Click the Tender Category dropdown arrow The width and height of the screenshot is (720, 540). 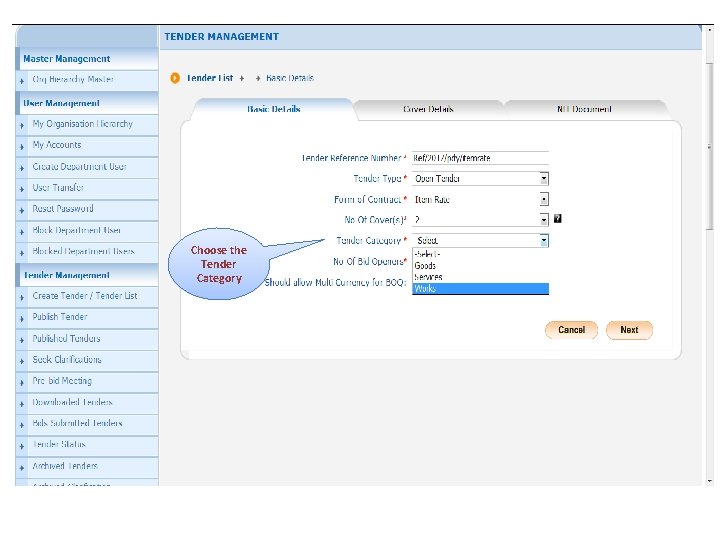pos(544,241)
